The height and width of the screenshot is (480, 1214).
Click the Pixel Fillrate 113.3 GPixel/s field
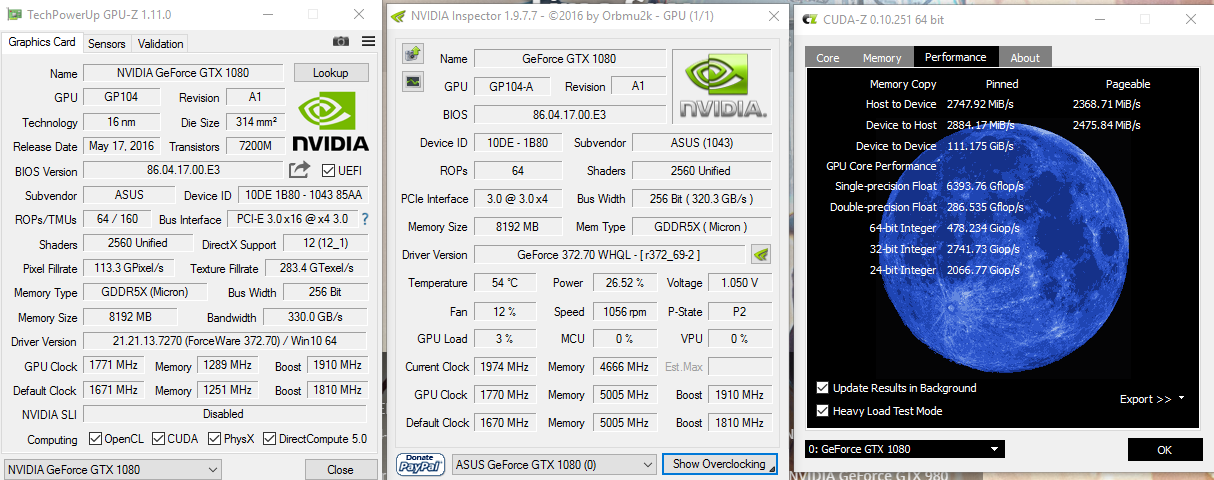129,268
